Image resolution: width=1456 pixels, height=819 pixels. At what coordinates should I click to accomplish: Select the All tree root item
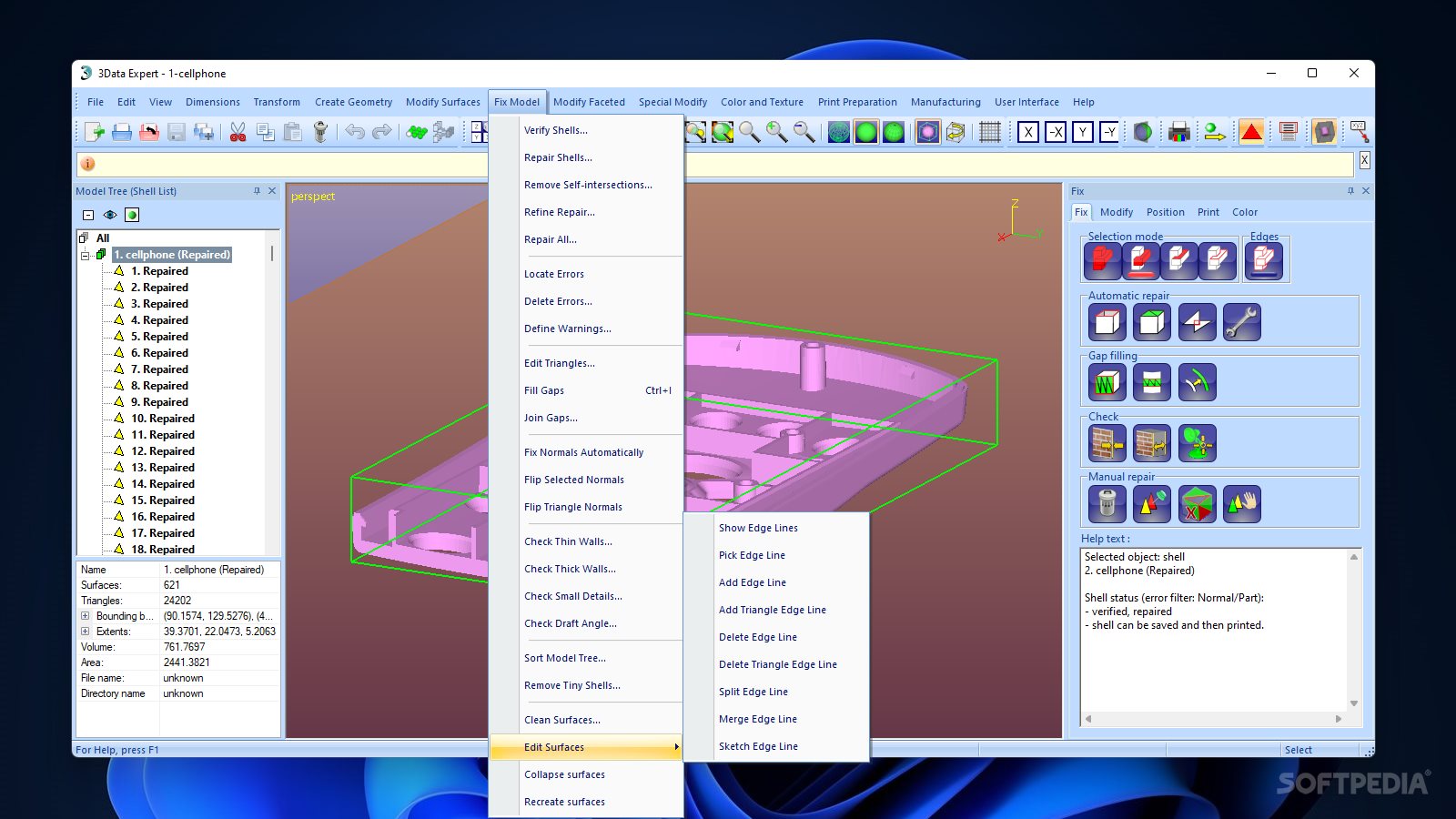point(103,238)
